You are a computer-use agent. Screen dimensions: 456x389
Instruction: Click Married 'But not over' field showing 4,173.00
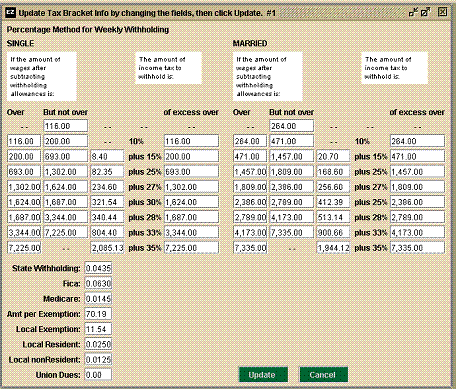pos(291,217)
